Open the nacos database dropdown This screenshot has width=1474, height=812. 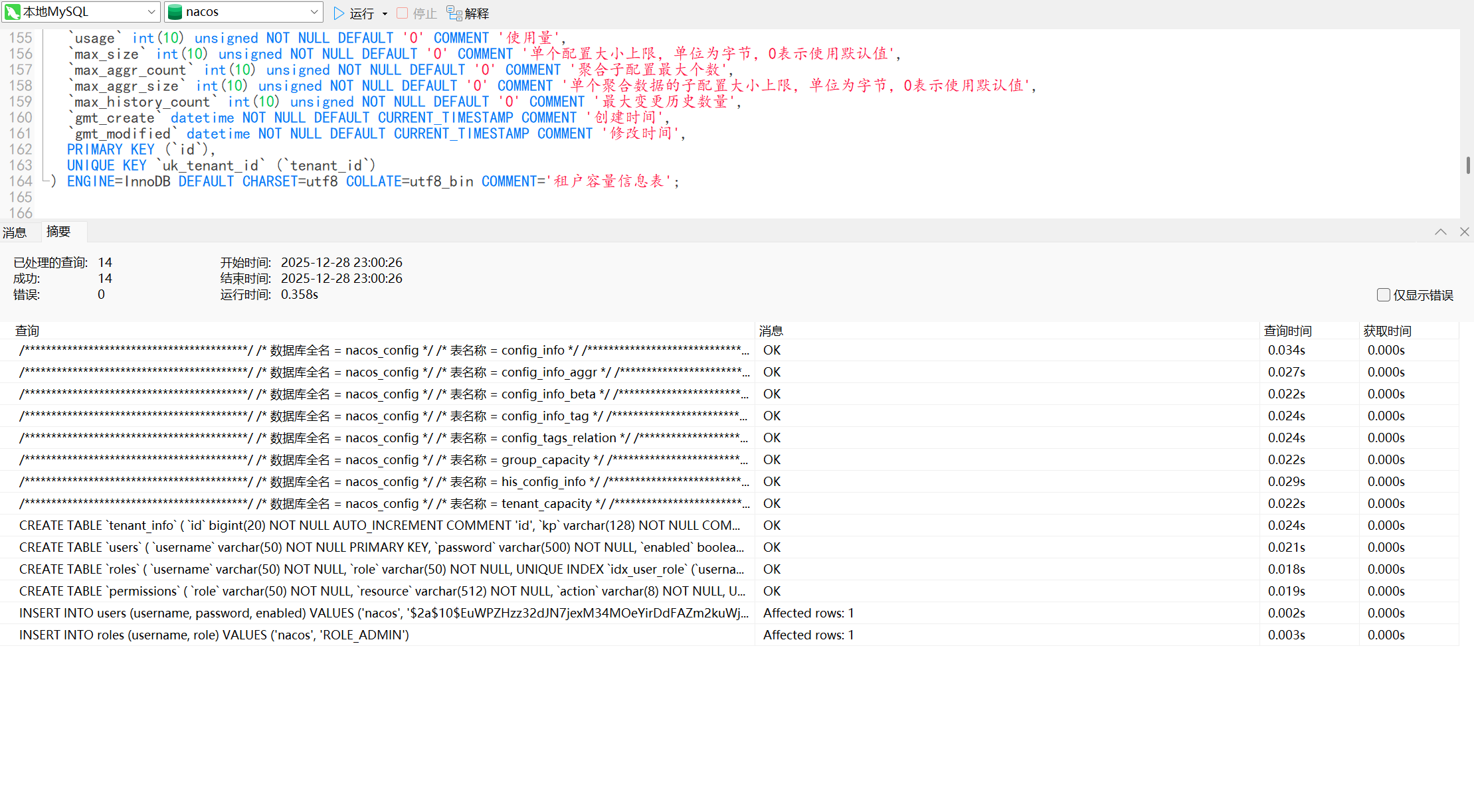tap(314, 12)
